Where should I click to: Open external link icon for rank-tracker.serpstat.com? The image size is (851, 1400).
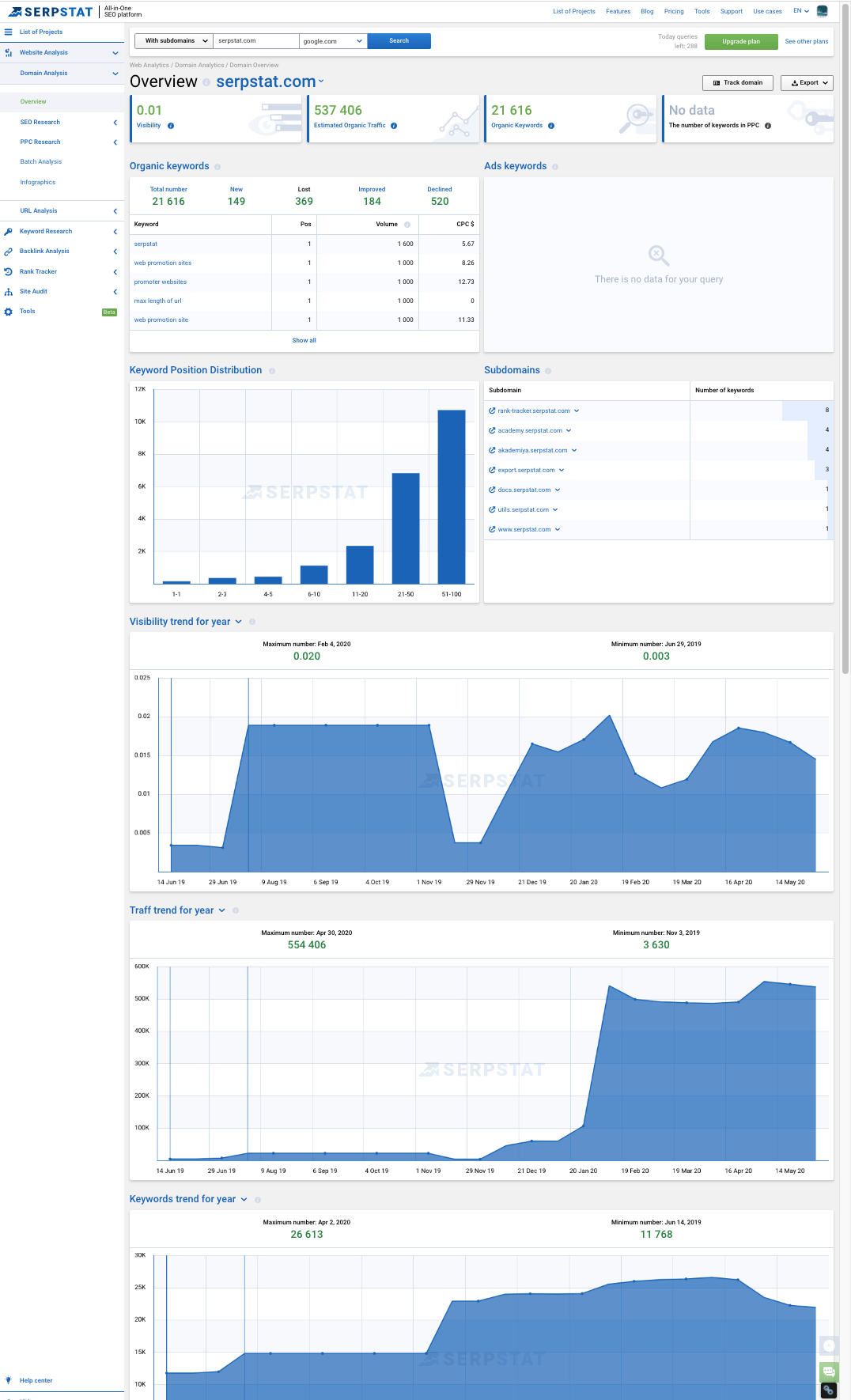492,411
